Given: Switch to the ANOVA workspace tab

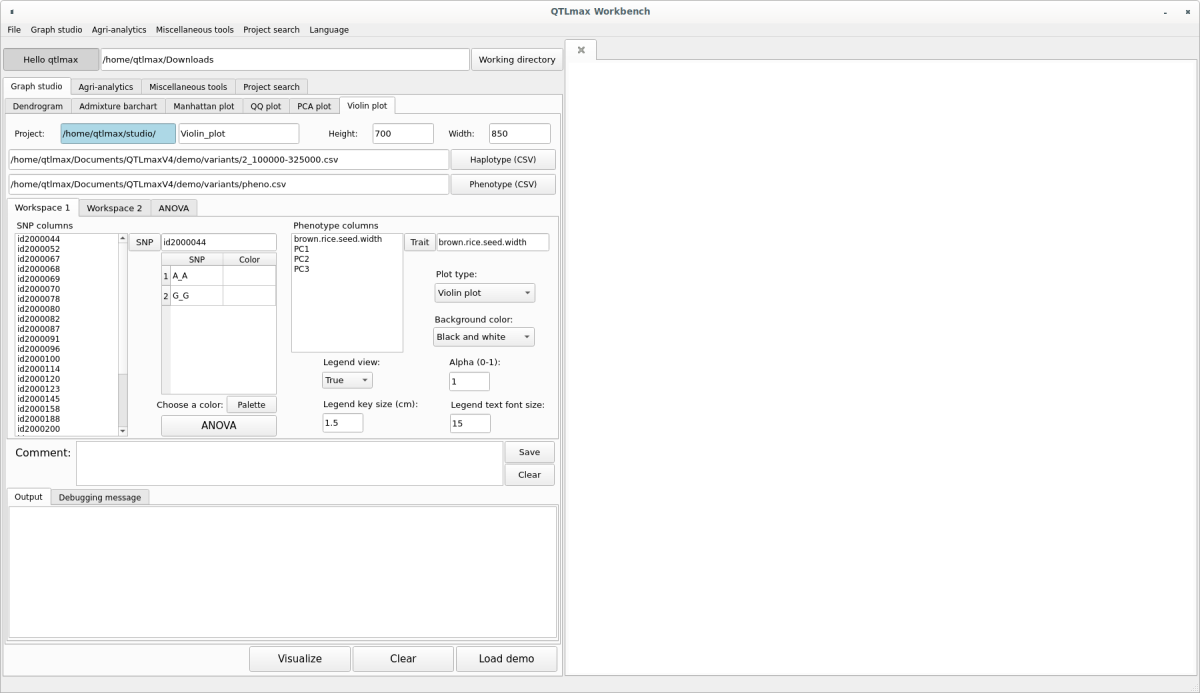Looking at the screenshot, I should point(173,208).
